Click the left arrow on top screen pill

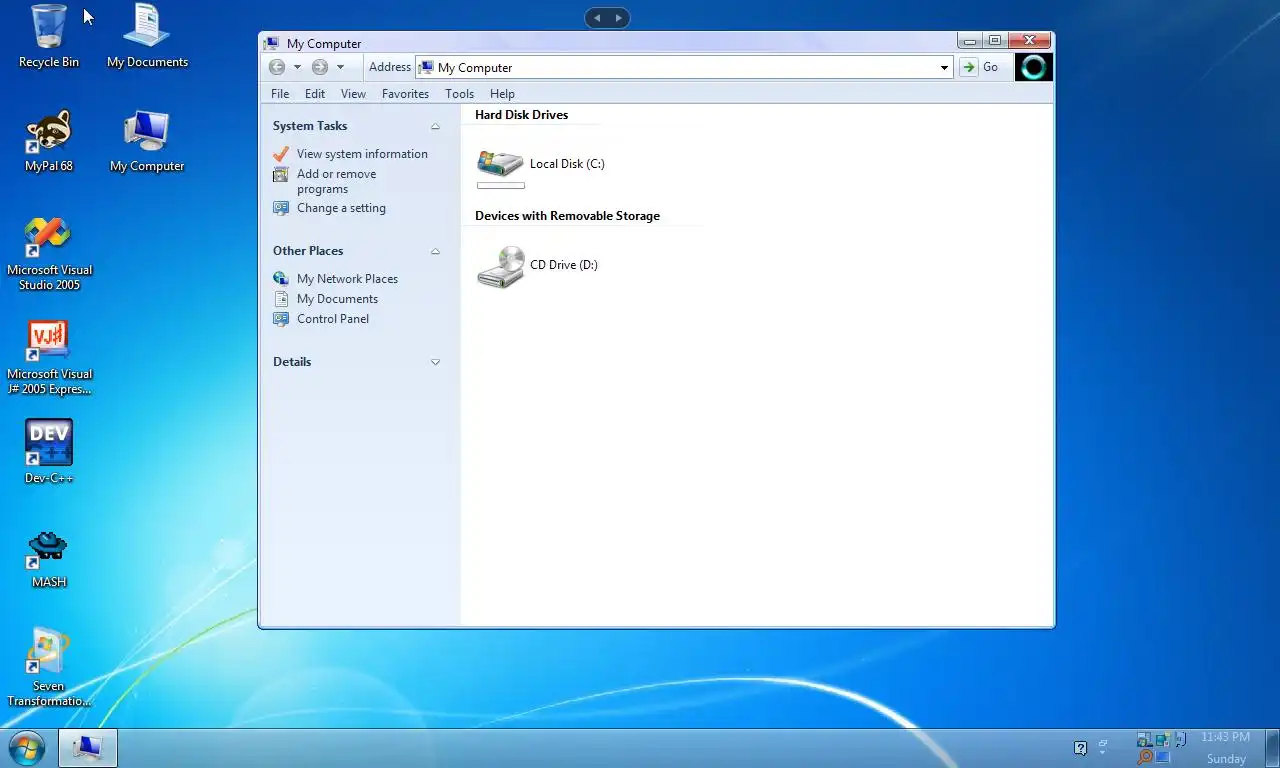[x=597, y=17]
